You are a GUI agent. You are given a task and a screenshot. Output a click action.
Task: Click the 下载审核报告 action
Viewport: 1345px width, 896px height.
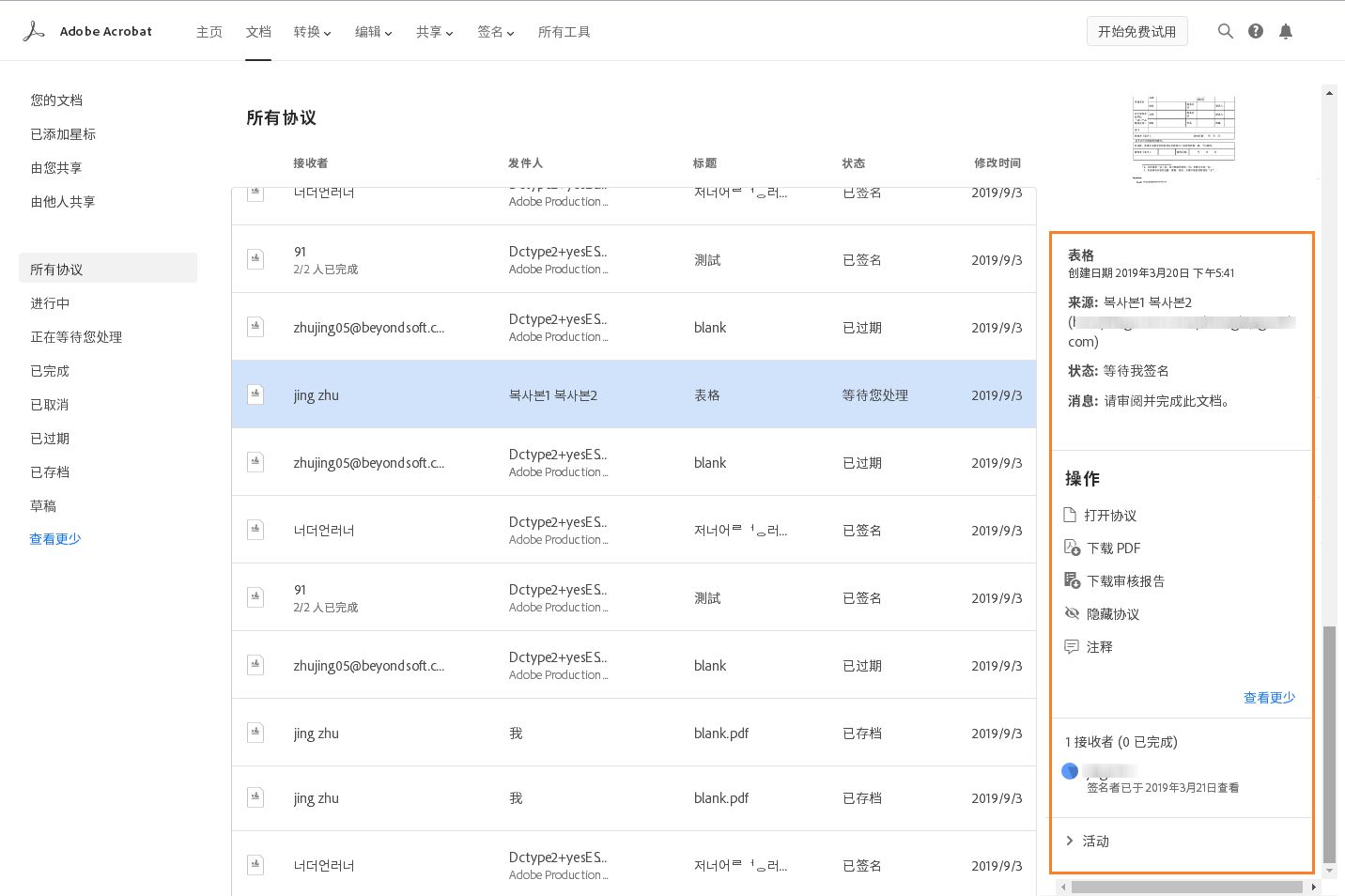(1126, 580)
